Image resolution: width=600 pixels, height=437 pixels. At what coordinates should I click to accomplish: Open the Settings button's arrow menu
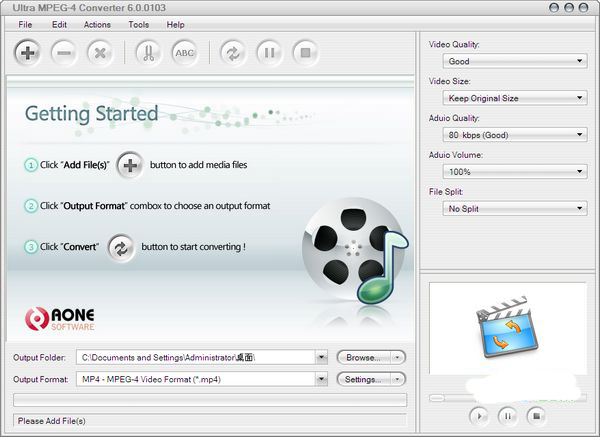pos(398,379)
